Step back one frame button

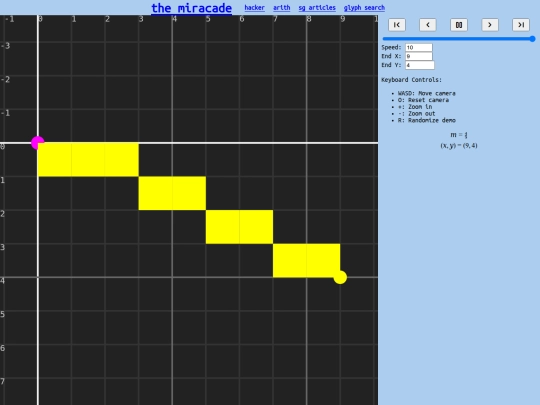pyautogui.click(x=428, y=25)
